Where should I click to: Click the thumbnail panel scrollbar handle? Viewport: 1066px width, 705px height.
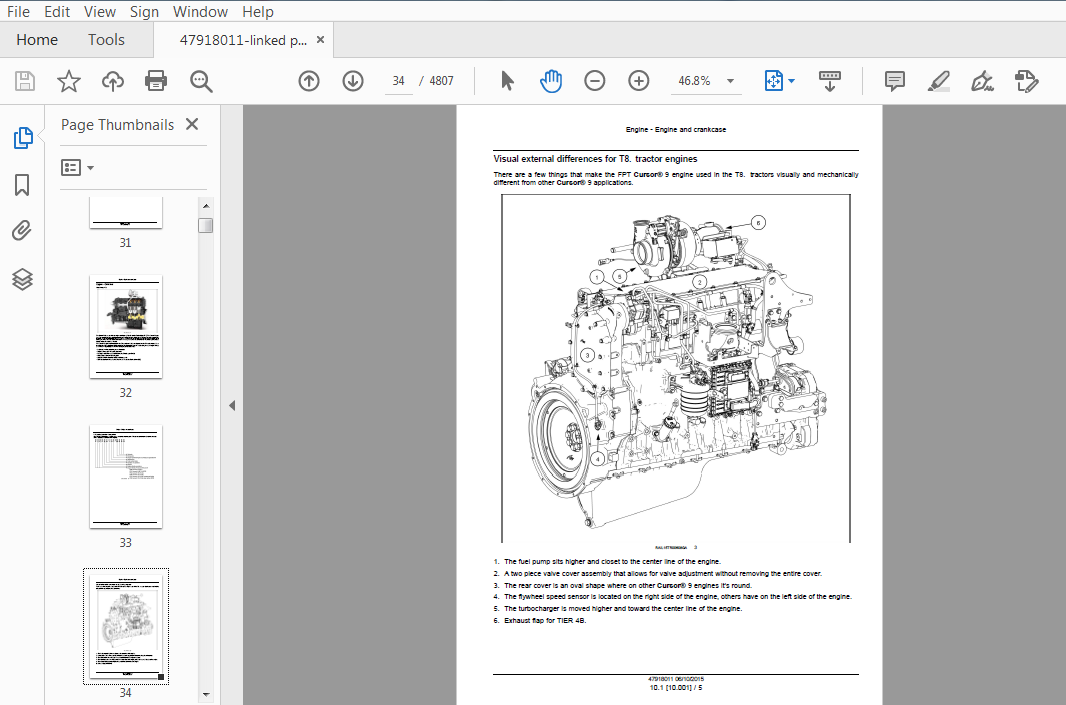click(206, 225)
